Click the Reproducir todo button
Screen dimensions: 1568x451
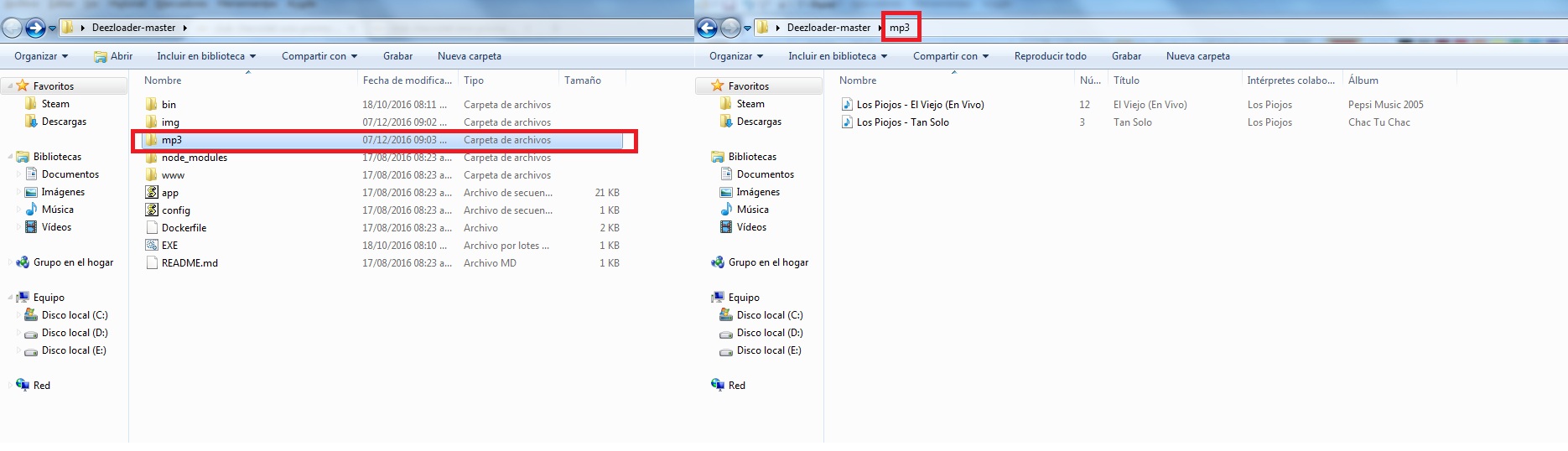coord(1050,56)
